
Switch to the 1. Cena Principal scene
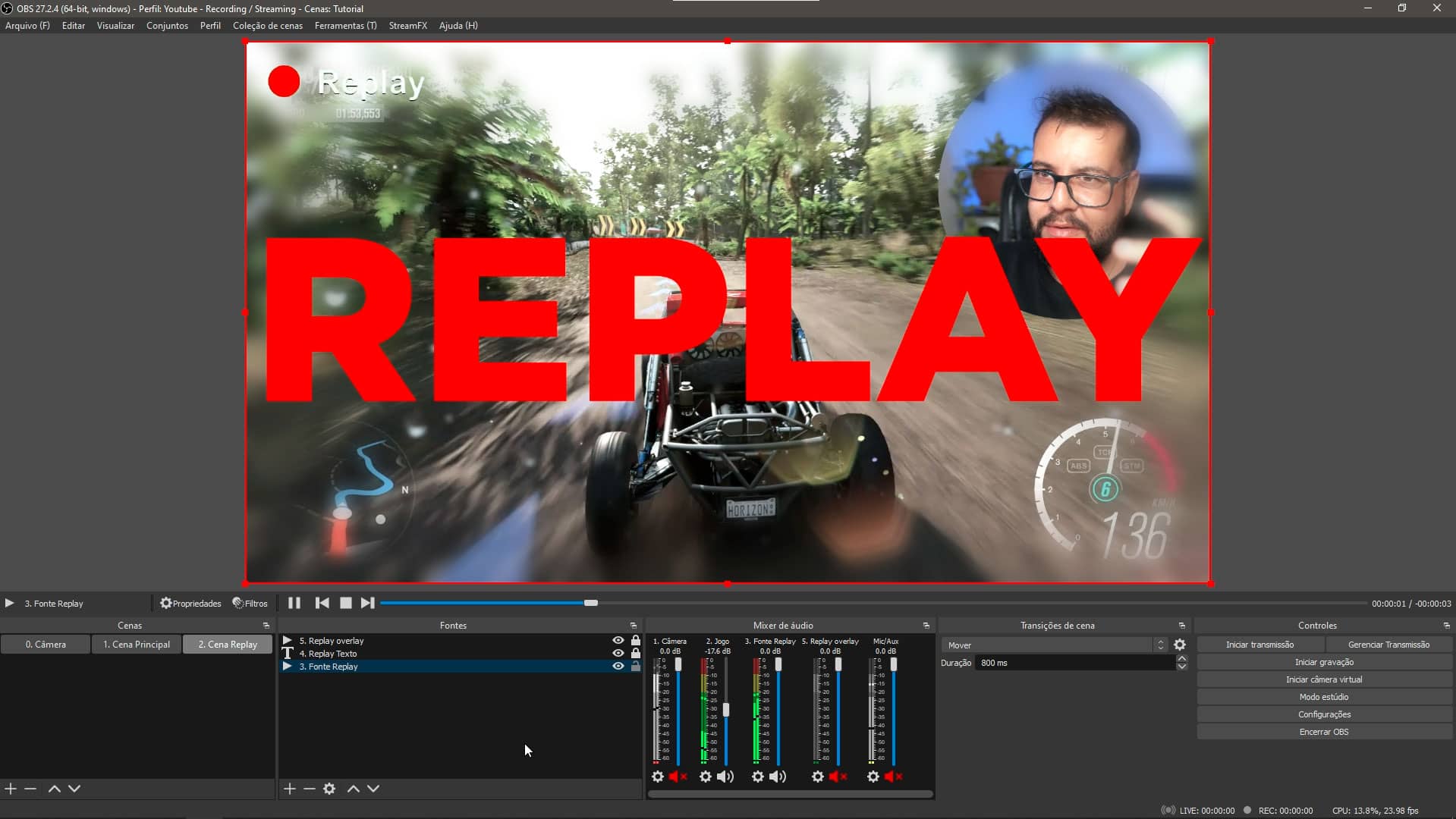[x=137, y=645]
